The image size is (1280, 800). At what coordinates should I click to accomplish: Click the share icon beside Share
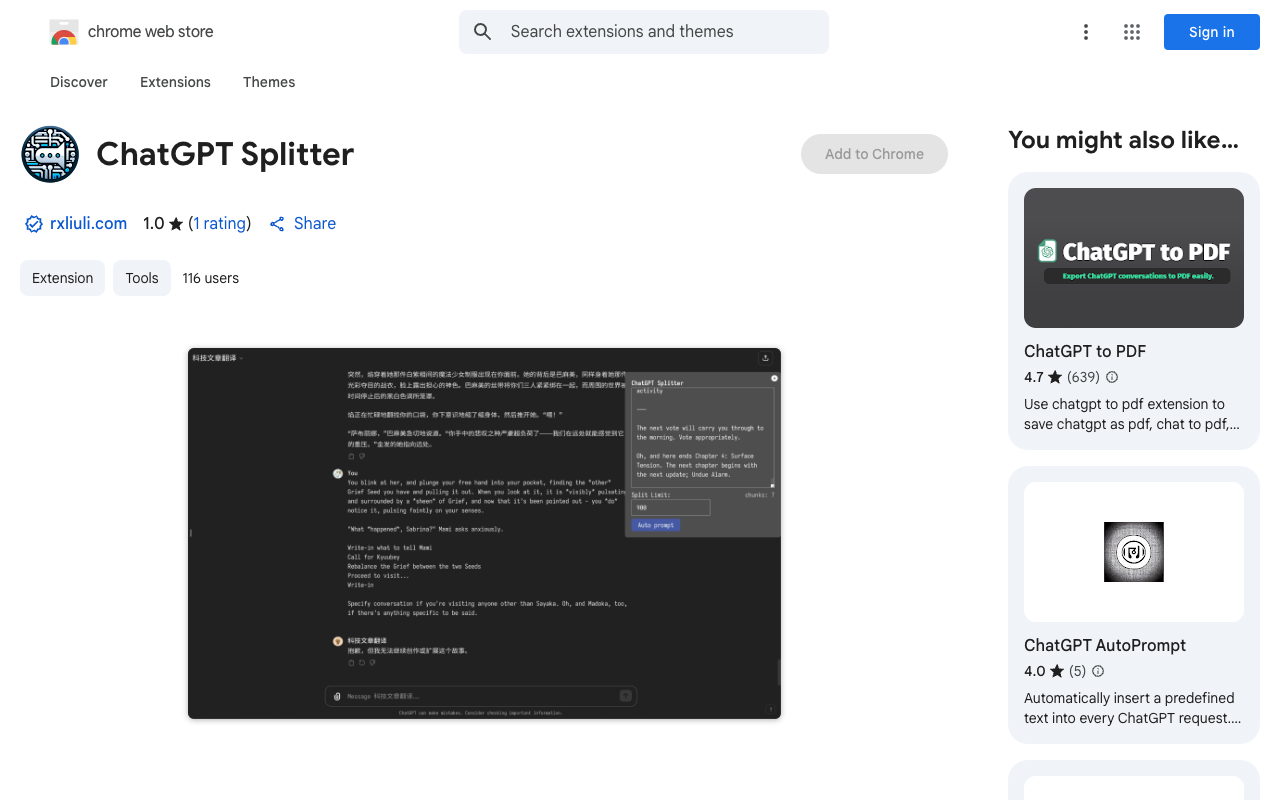pyautogui.click(x=277, y=224)
